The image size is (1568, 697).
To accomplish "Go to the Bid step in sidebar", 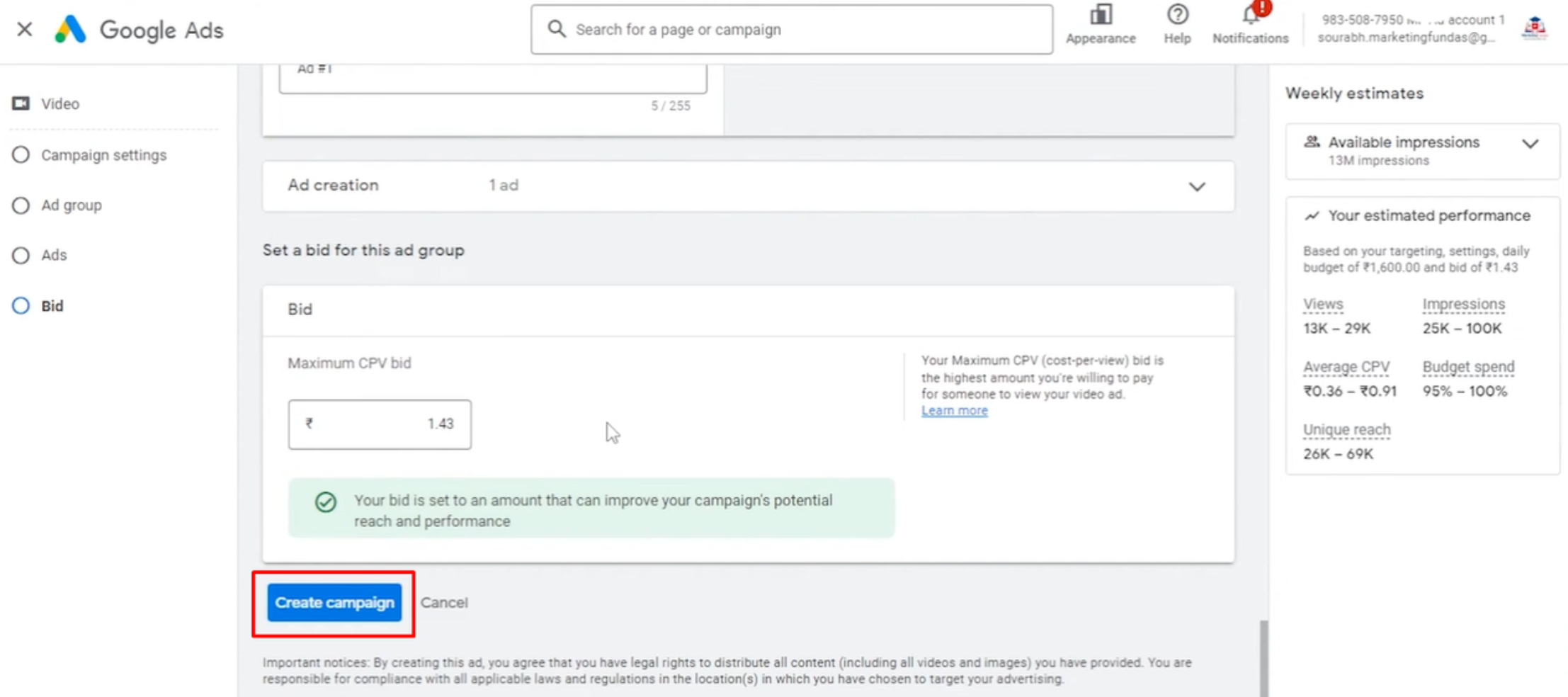I will click(x=52, y=306).
